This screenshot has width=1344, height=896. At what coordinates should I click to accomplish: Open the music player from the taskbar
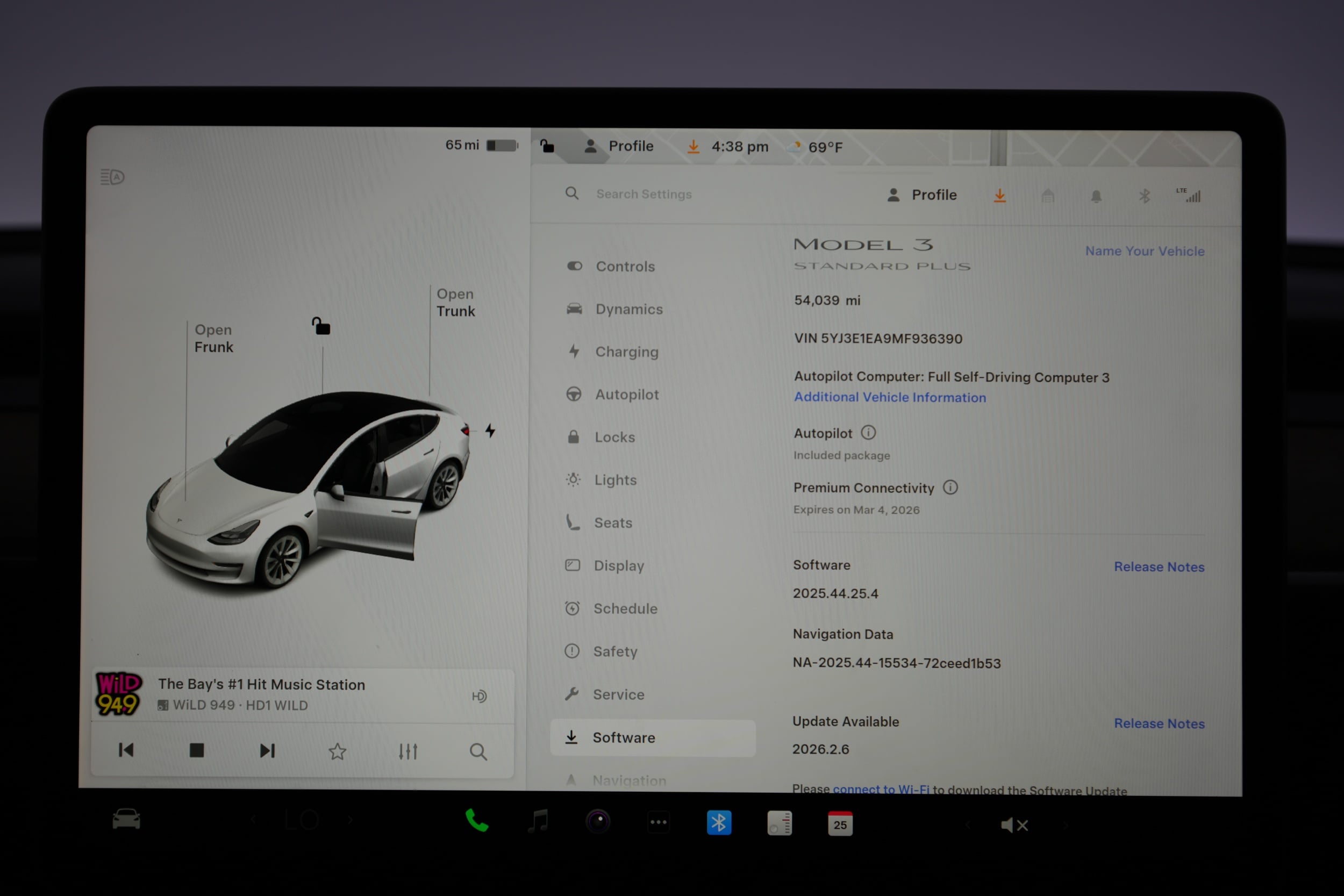click(536, 822)
